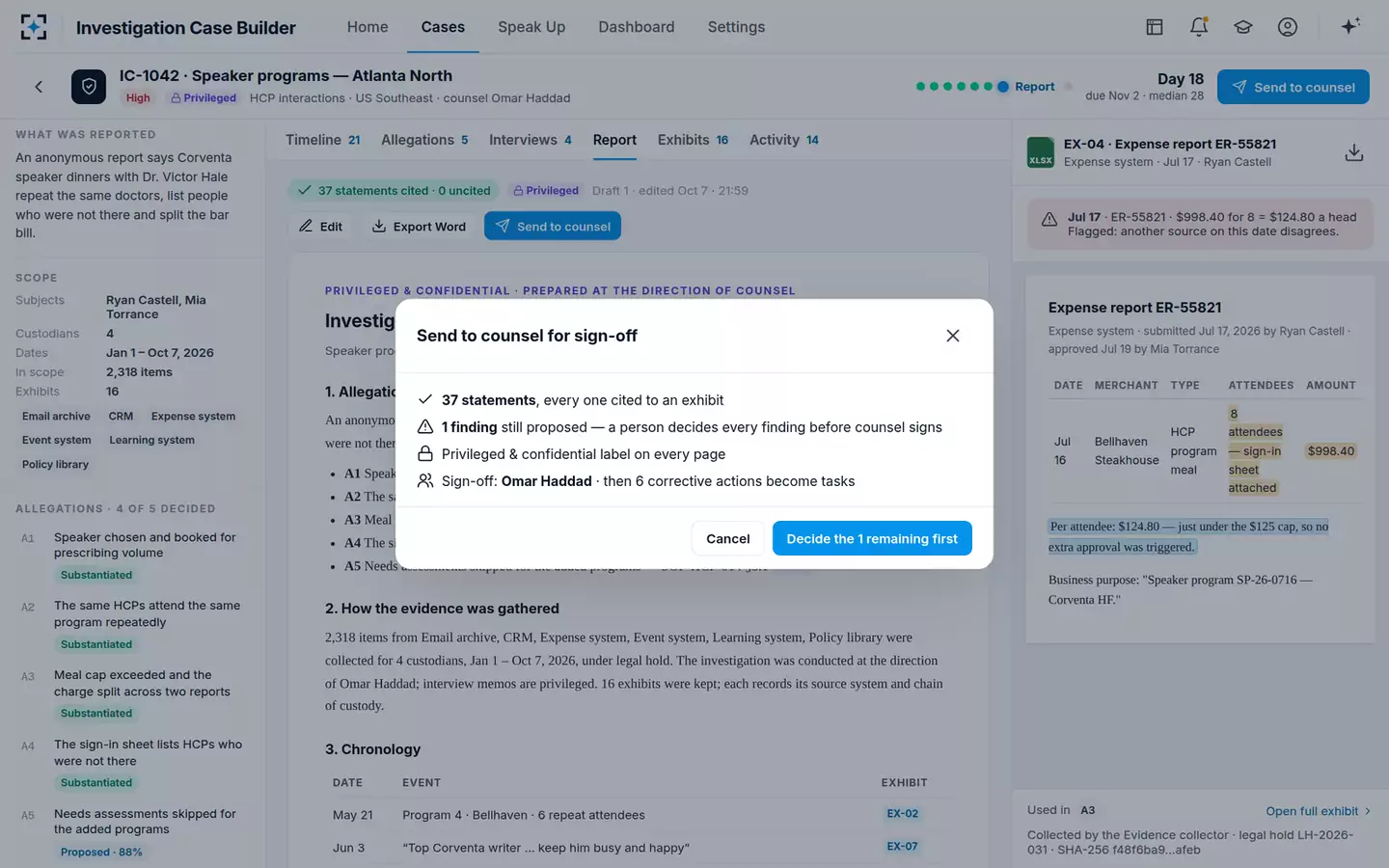
Task: Open full exhibit link
Action: [x=1318, y=811]
